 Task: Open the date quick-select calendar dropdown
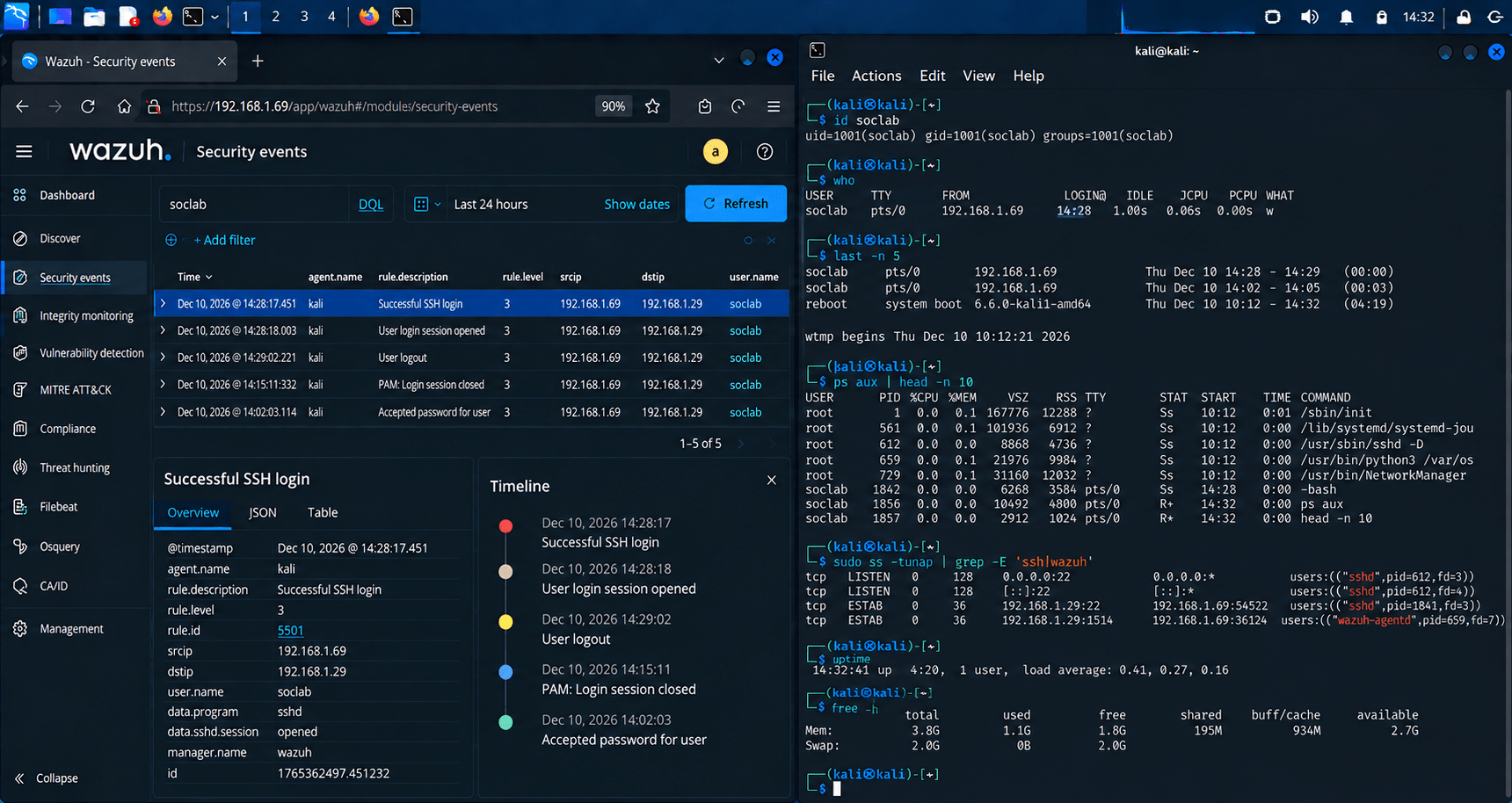[426, 204]
